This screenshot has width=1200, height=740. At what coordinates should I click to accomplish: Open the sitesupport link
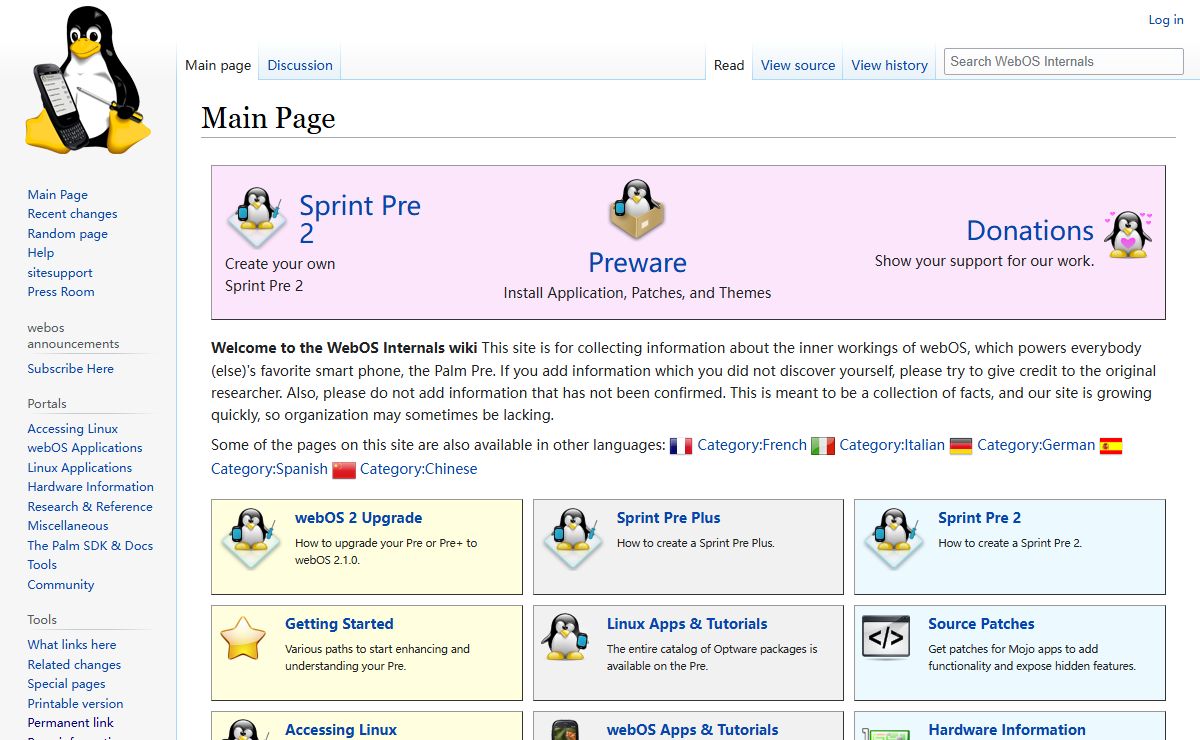[x=60, y=273]
